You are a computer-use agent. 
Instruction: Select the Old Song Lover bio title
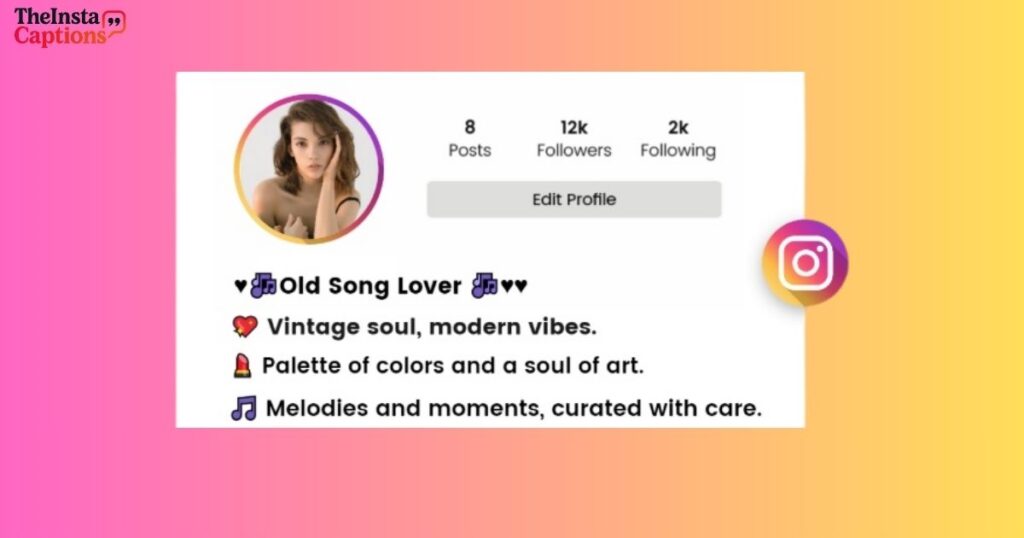(370, 285)
